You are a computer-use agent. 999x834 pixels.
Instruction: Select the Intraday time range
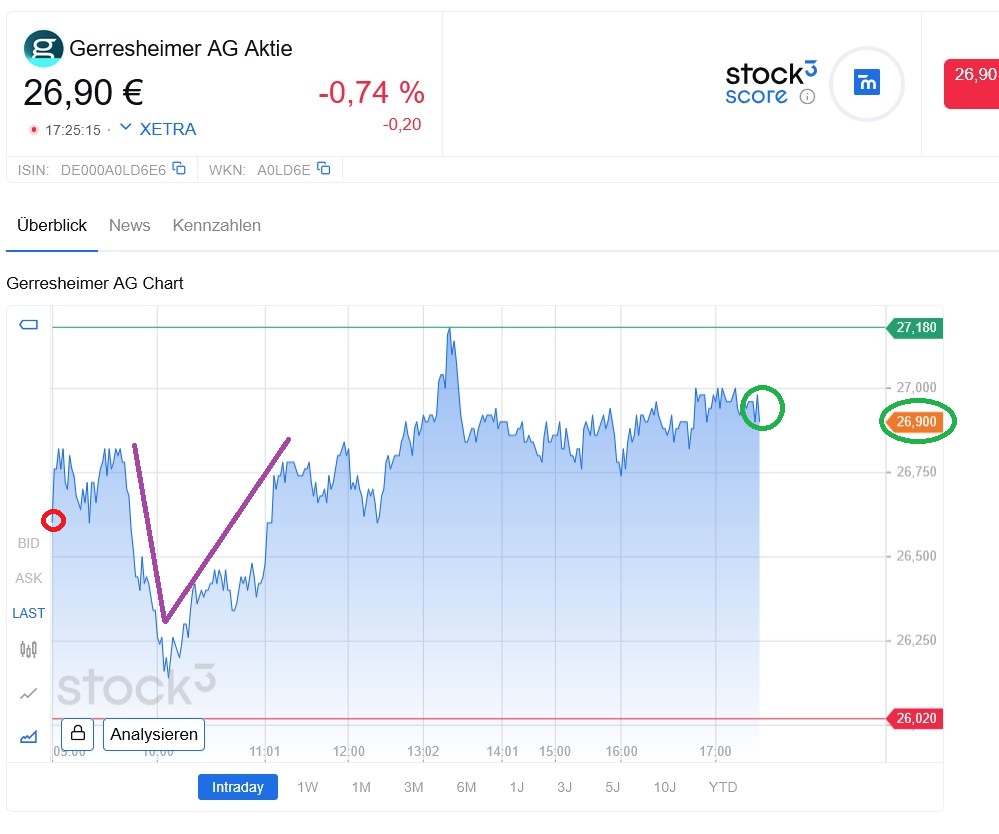tap(239, 787)
